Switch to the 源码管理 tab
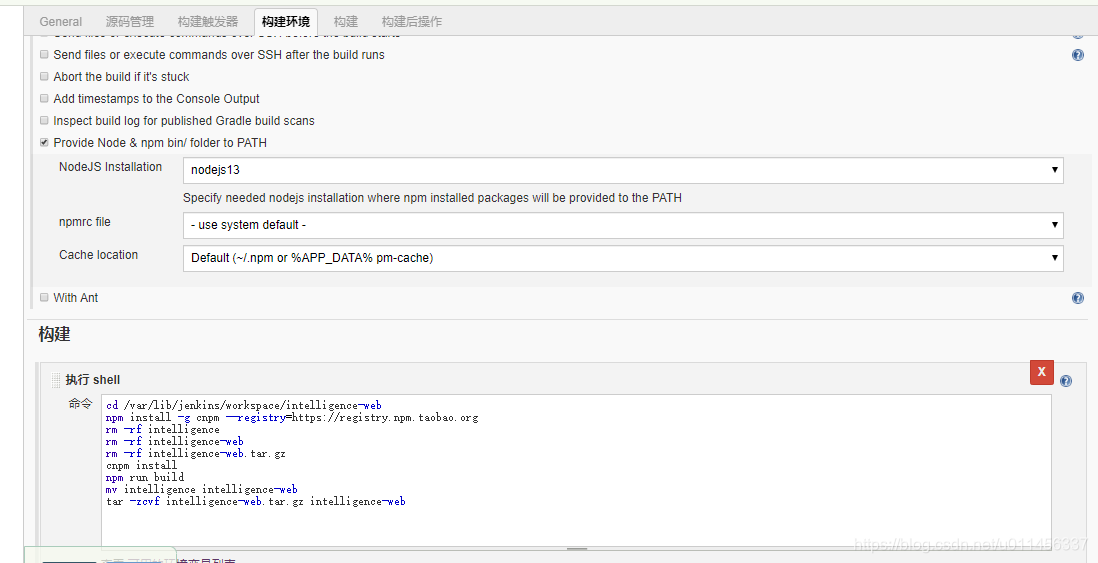 (x=130, y=22)
